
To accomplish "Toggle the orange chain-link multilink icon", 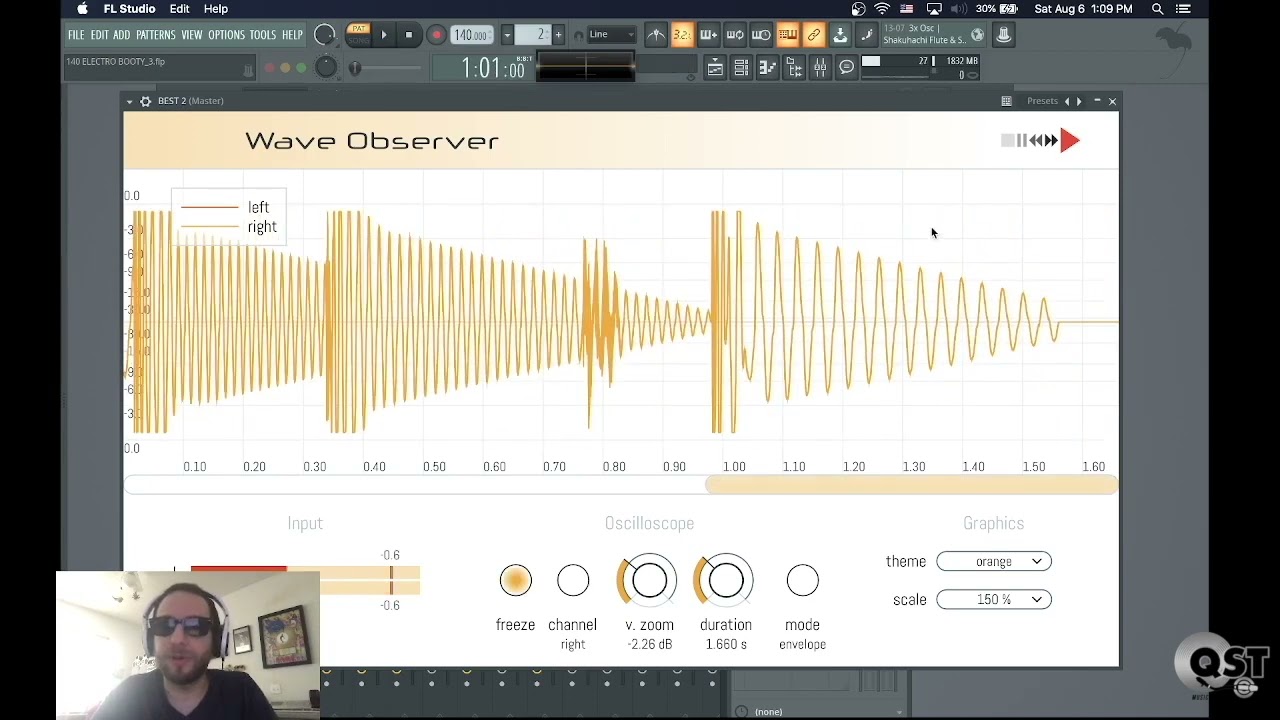I will point(813,35).
